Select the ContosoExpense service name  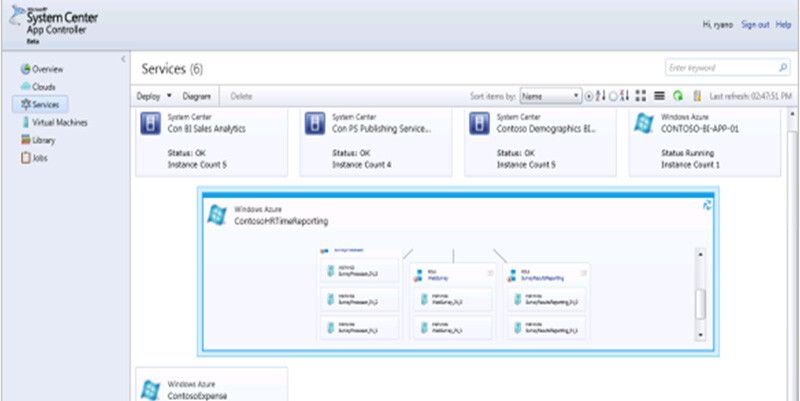coord(197,396)
